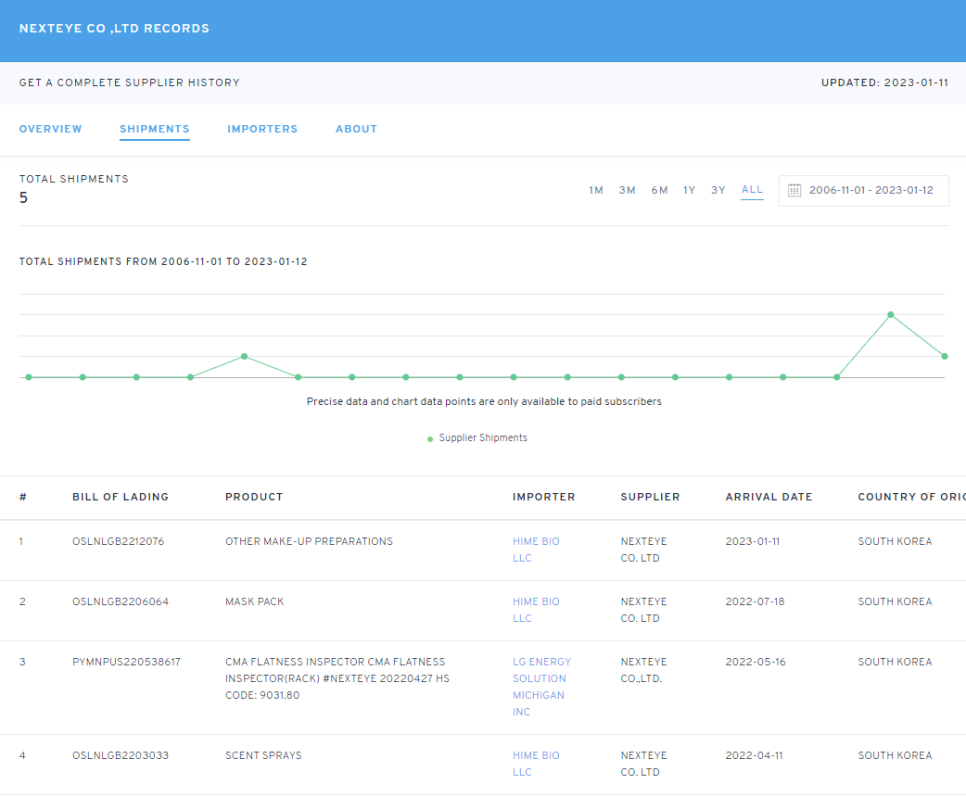Screen dimensions: 966x797
Task: Switch to the Overview tab
Action: click(51, 129)
